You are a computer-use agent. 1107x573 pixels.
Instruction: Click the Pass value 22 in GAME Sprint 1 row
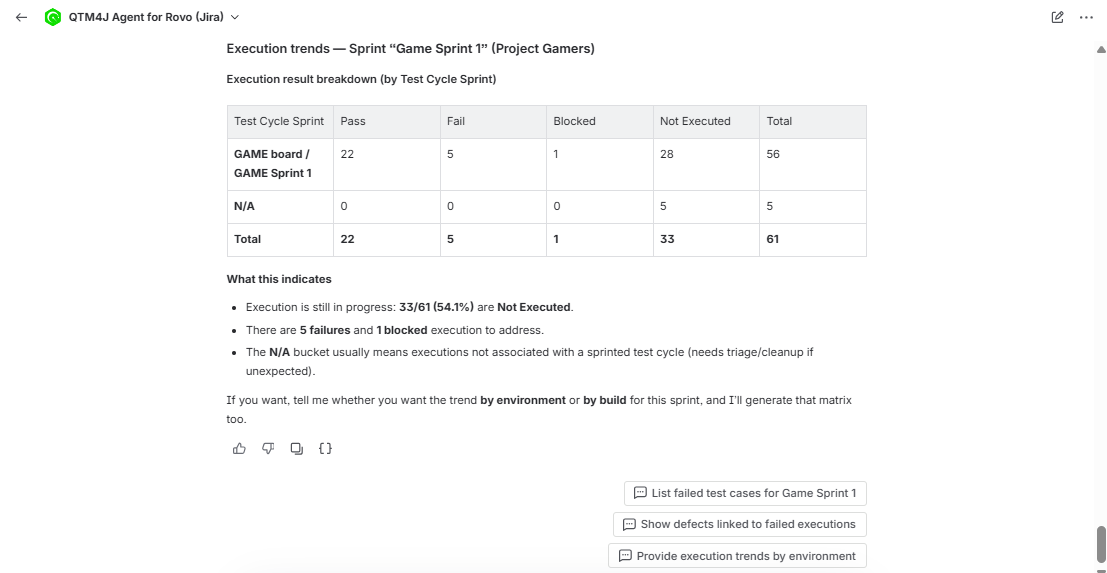pyautogui.click(x=386, y=164)
